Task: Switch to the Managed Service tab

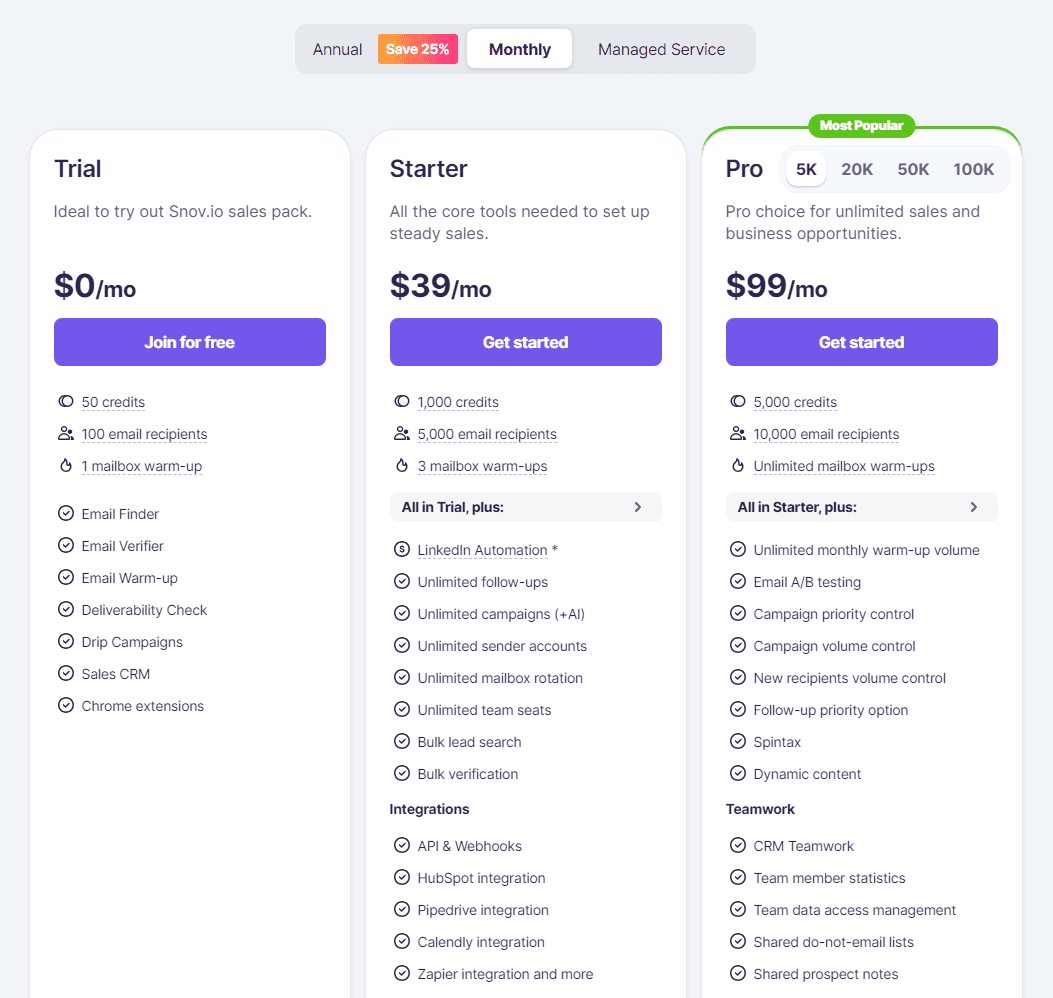Action: tap(661, 48)
